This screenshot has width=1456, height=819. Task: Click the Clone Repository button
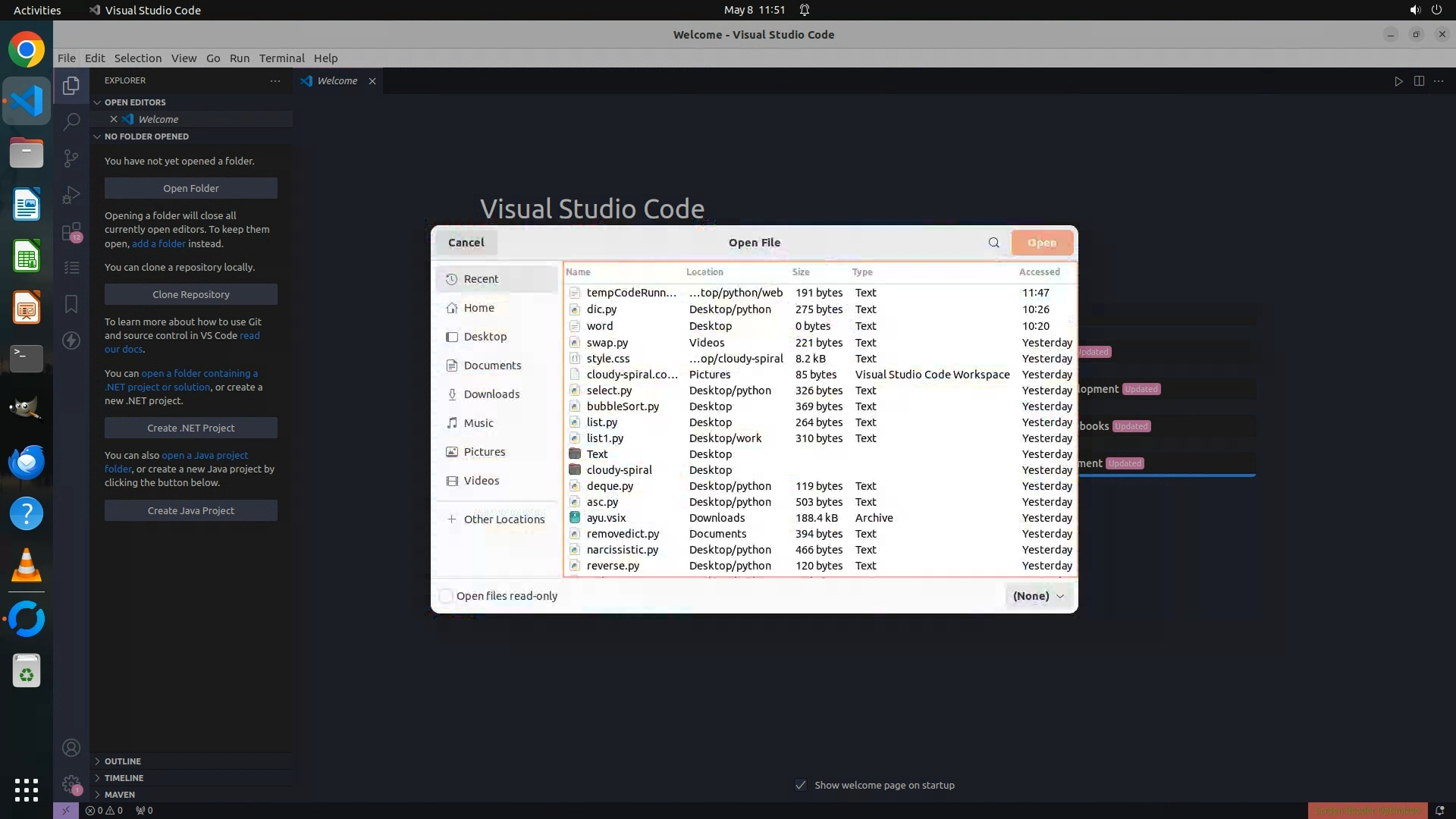click(x=190, y=294)
